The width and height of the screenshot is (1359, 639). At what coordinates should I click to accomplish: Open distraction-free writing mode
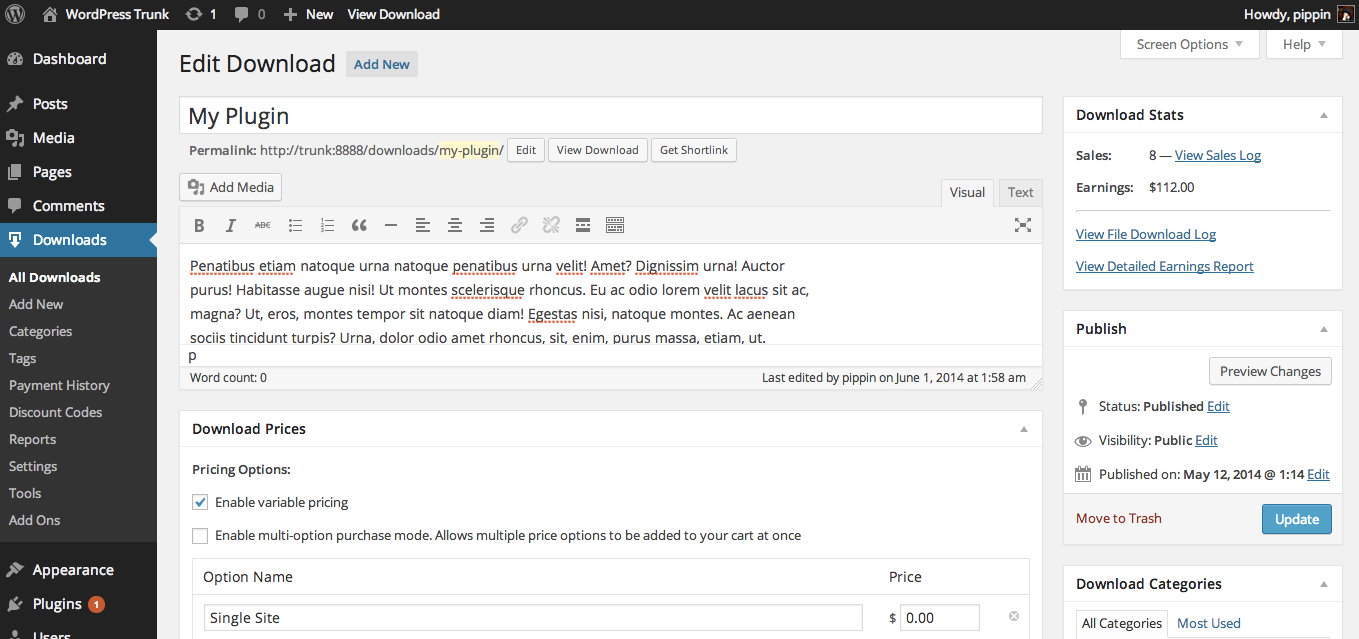(x=1023, y=225)
